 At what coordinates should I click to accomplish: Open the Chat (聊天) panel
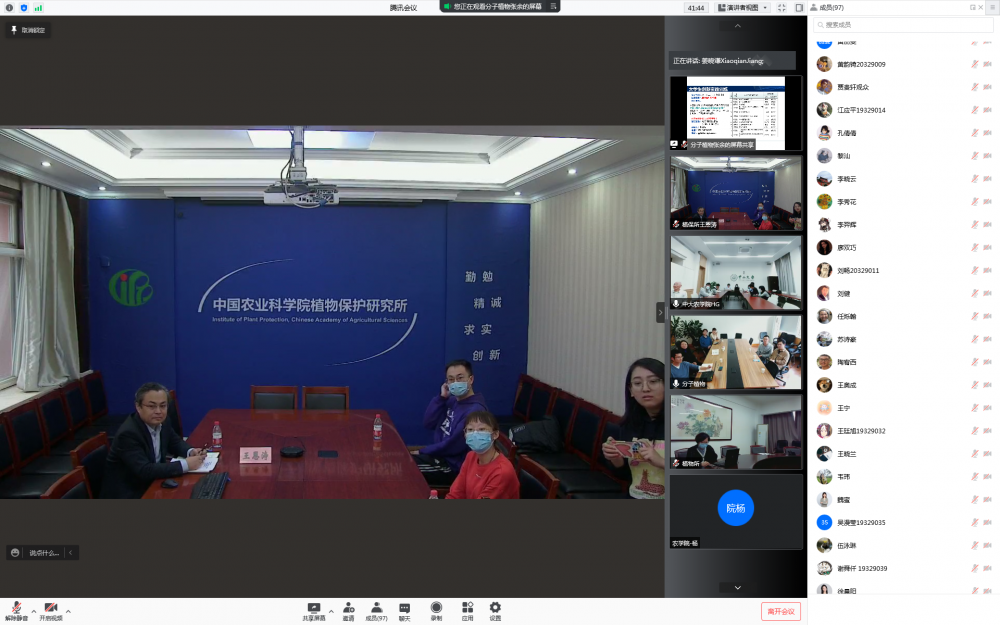pyautogui.click(x=405, y=607)
